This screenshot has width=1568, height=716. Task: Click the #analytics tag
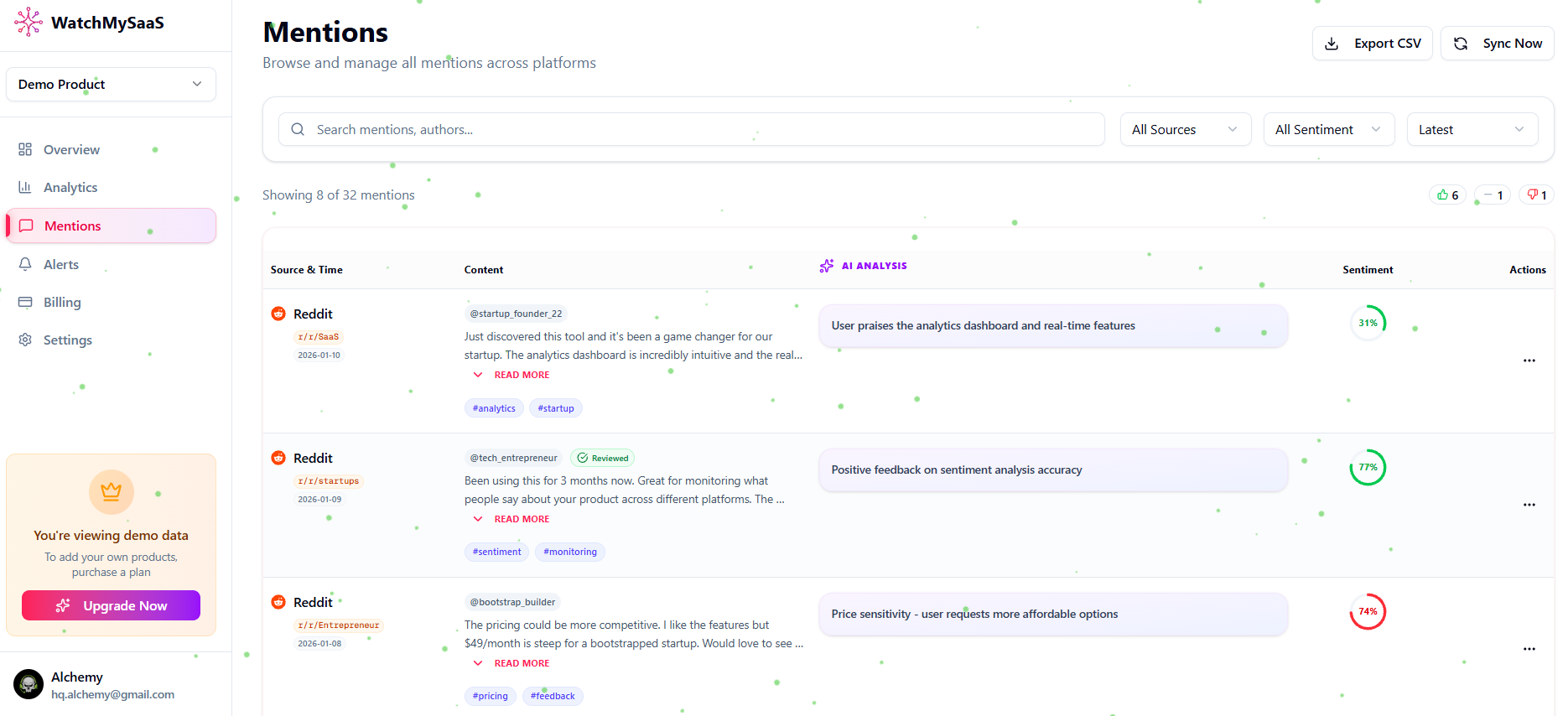pos(494,408)
